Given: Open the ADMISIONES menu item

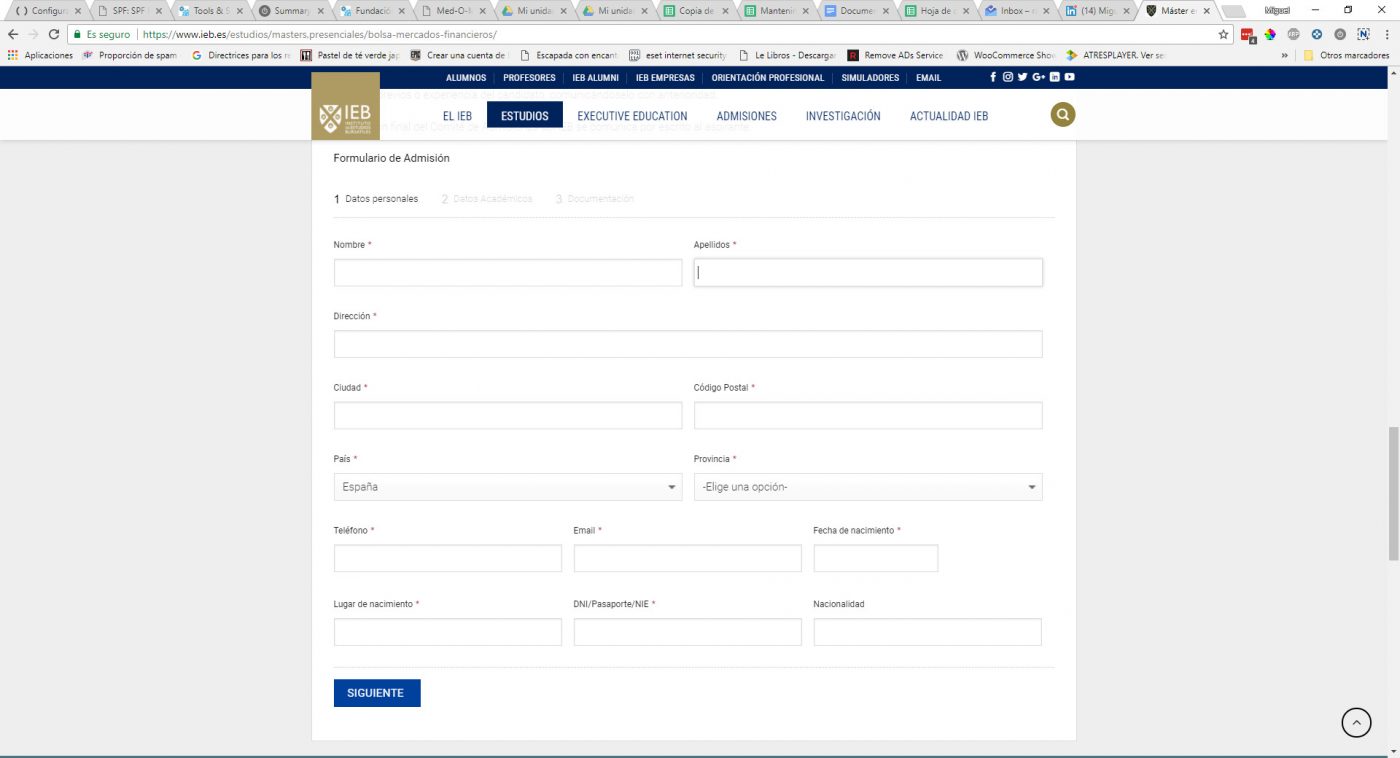Looking at the screenshot, I should click(x=746, y=116).
